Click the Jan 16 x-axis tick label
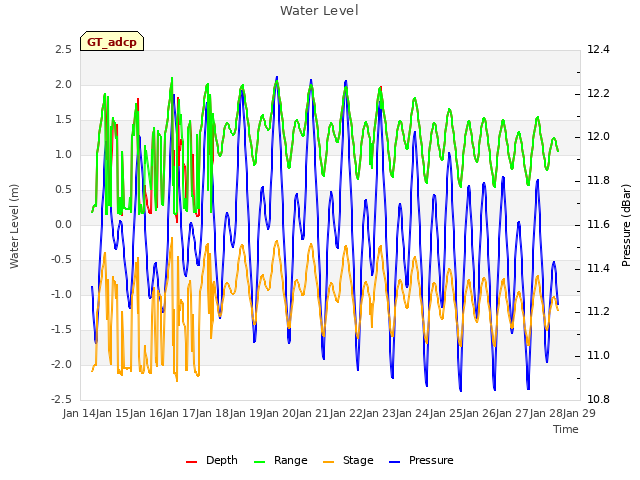This screenshot has height=480, width=640. (x=146, y=413)
